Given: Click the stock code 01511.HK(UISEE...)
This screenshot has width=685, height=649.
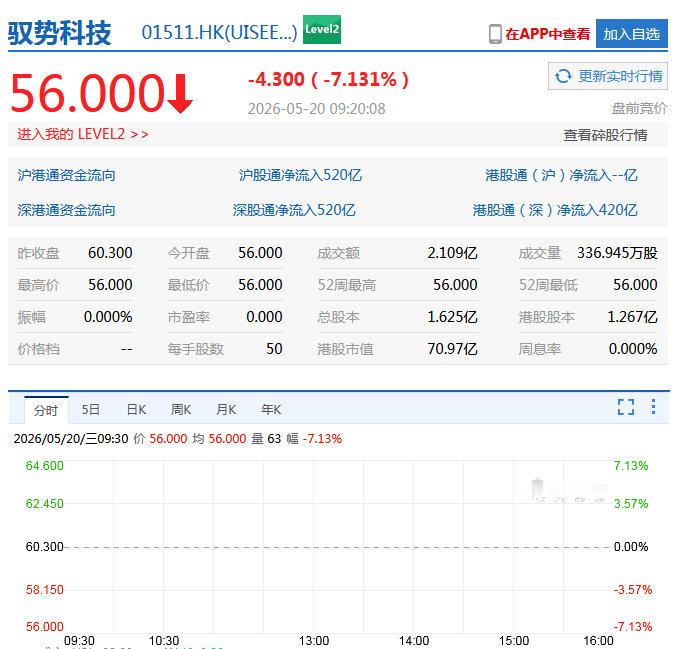Looking at the screenshot, I should [x=219, y=33].
